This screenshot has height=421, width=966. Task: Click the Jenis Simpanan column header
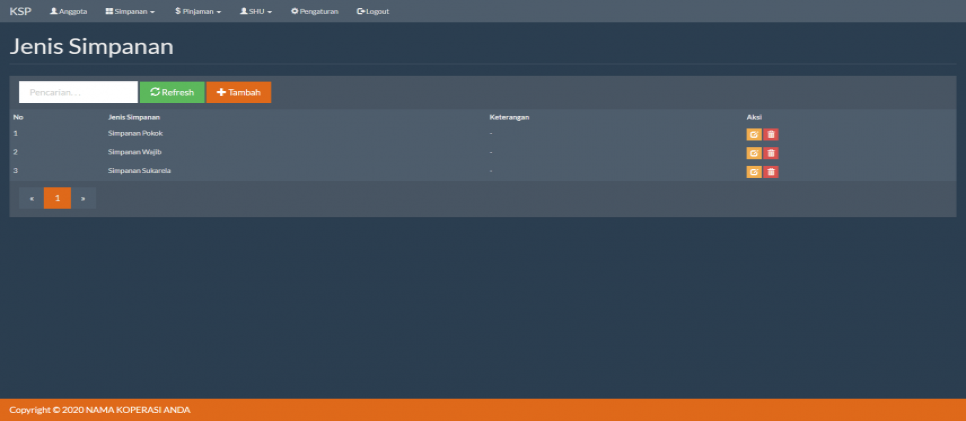(x=135, y=117)
